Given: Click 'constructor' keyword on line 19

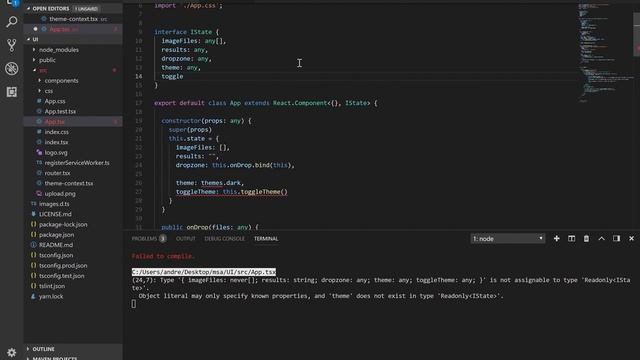Looking at the screenshot, I should (x=181, y=121).
